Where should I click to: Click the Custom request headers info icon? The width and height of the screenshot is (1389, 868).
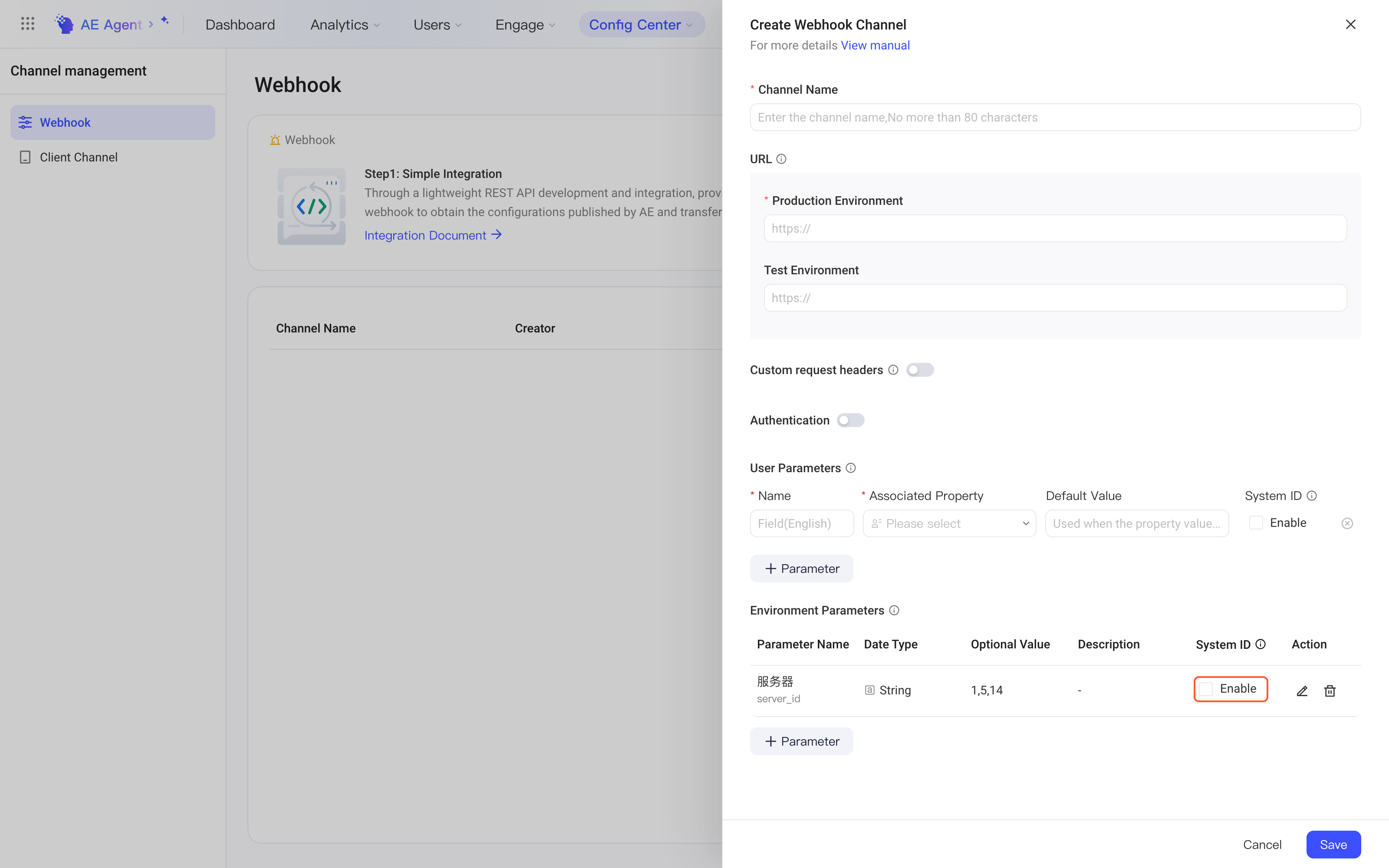coord(893,370)
